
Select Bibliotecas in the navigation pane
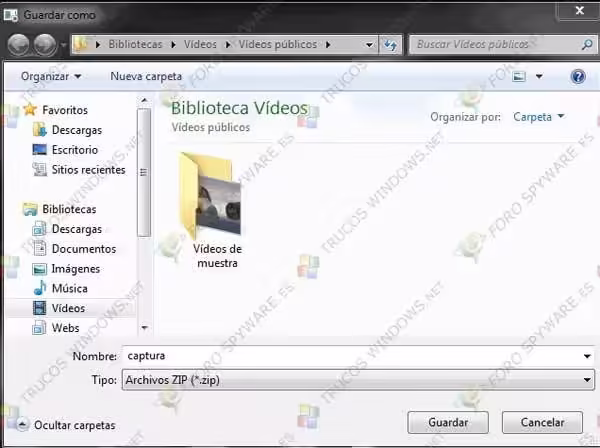coord(69,209)
